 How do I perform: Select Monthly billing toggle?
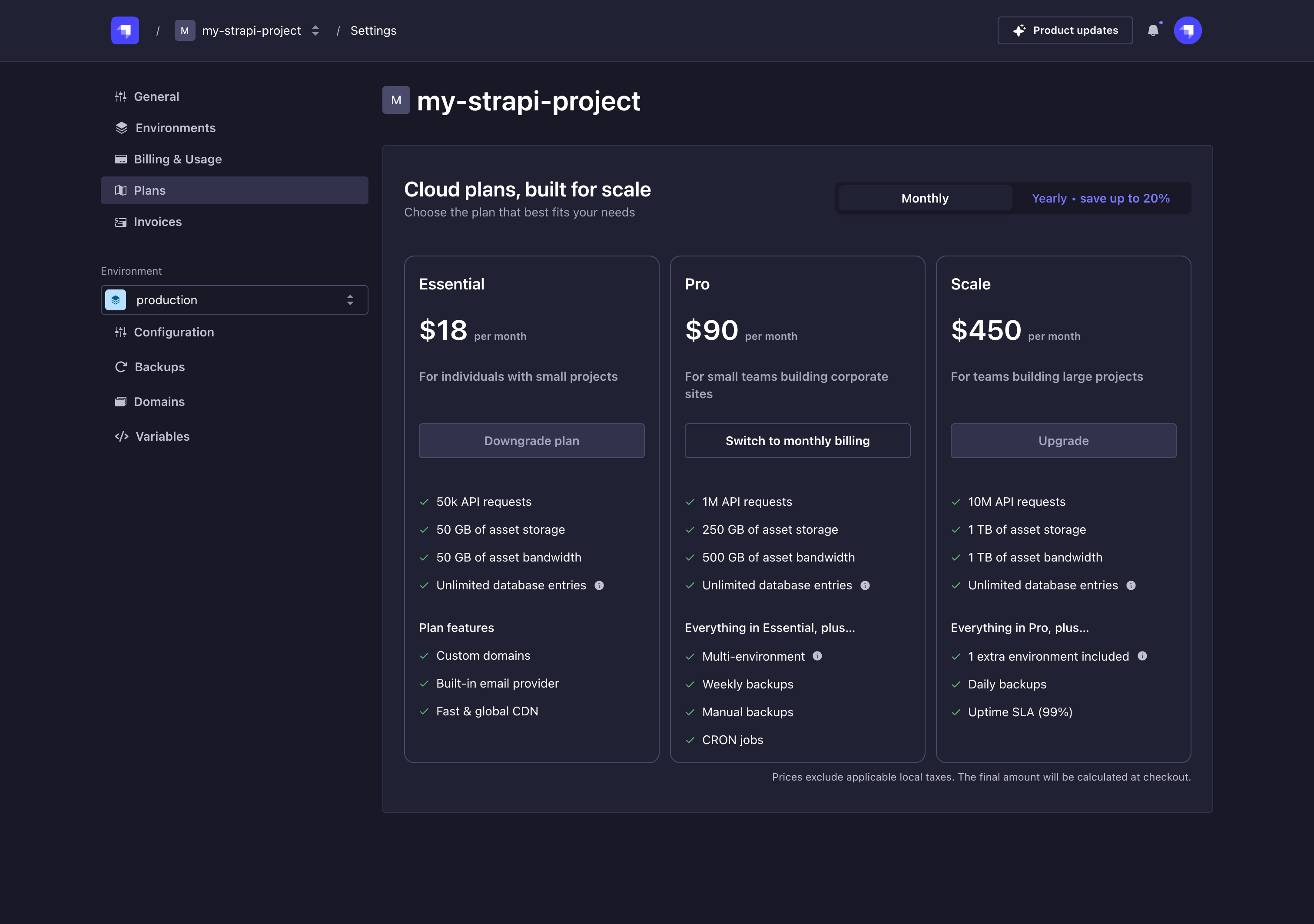click(925, 198)
